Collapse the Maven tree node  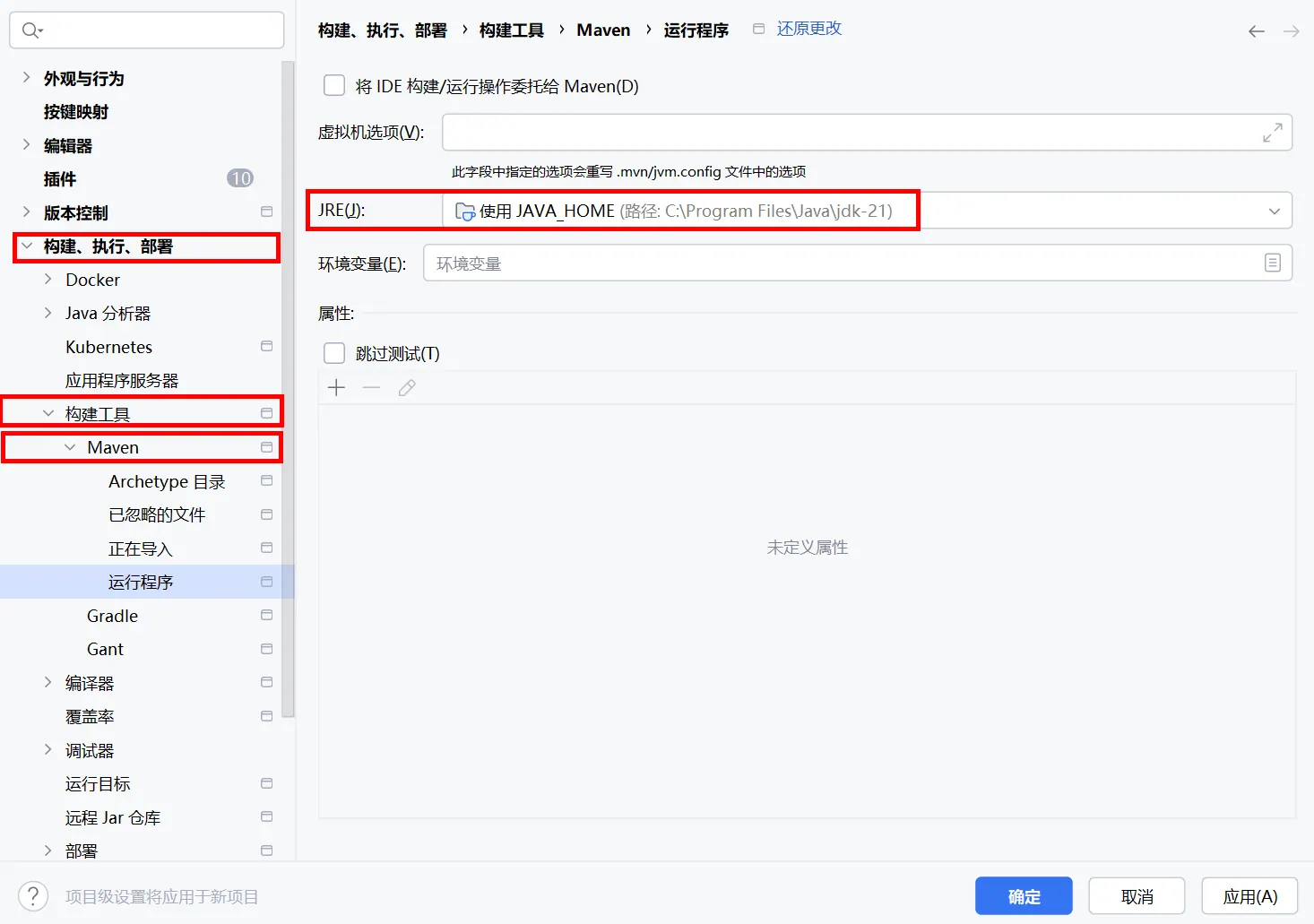(x=70, y=447)
